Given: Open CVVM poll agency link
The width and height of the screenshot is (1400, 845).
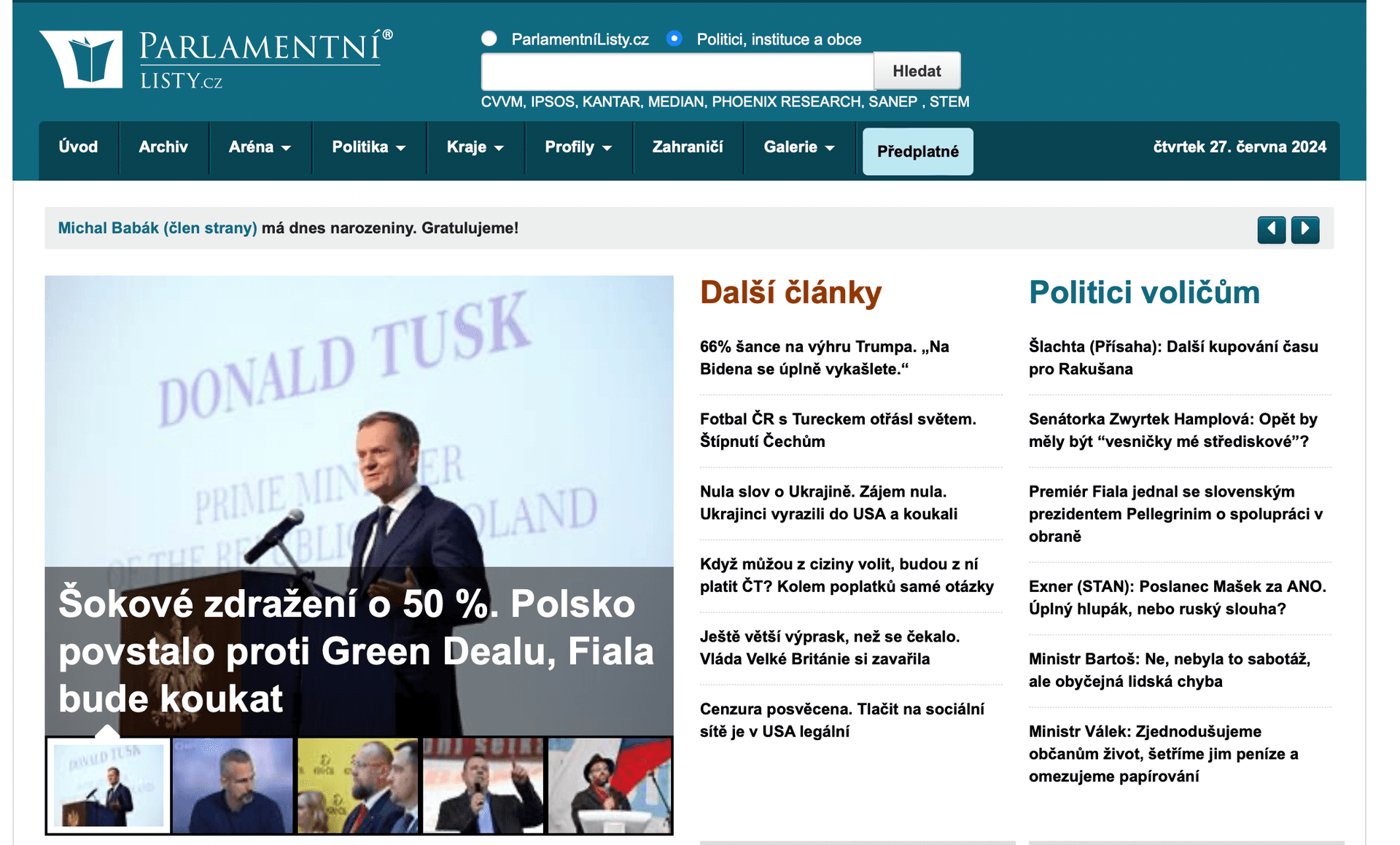Looking at the screenshot, I should click(x=501, y=102).
